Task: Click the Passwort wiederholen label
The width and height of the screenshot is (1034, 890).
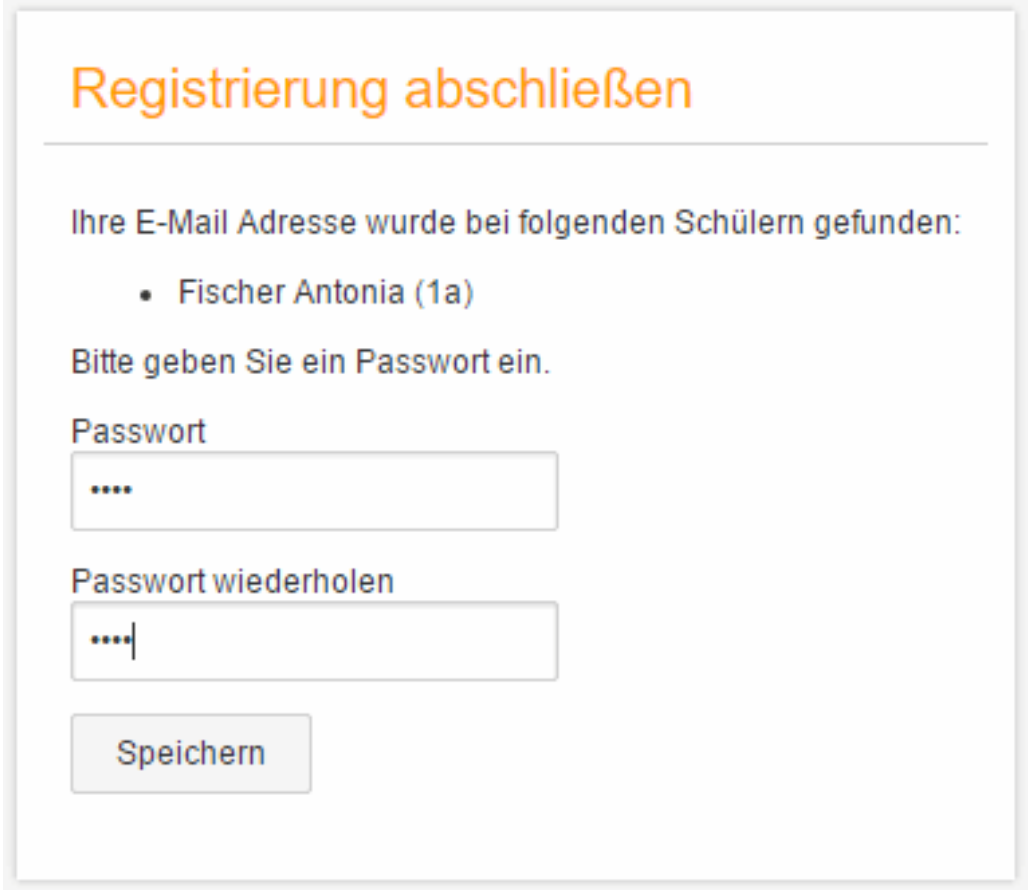Action: (232, 581)
